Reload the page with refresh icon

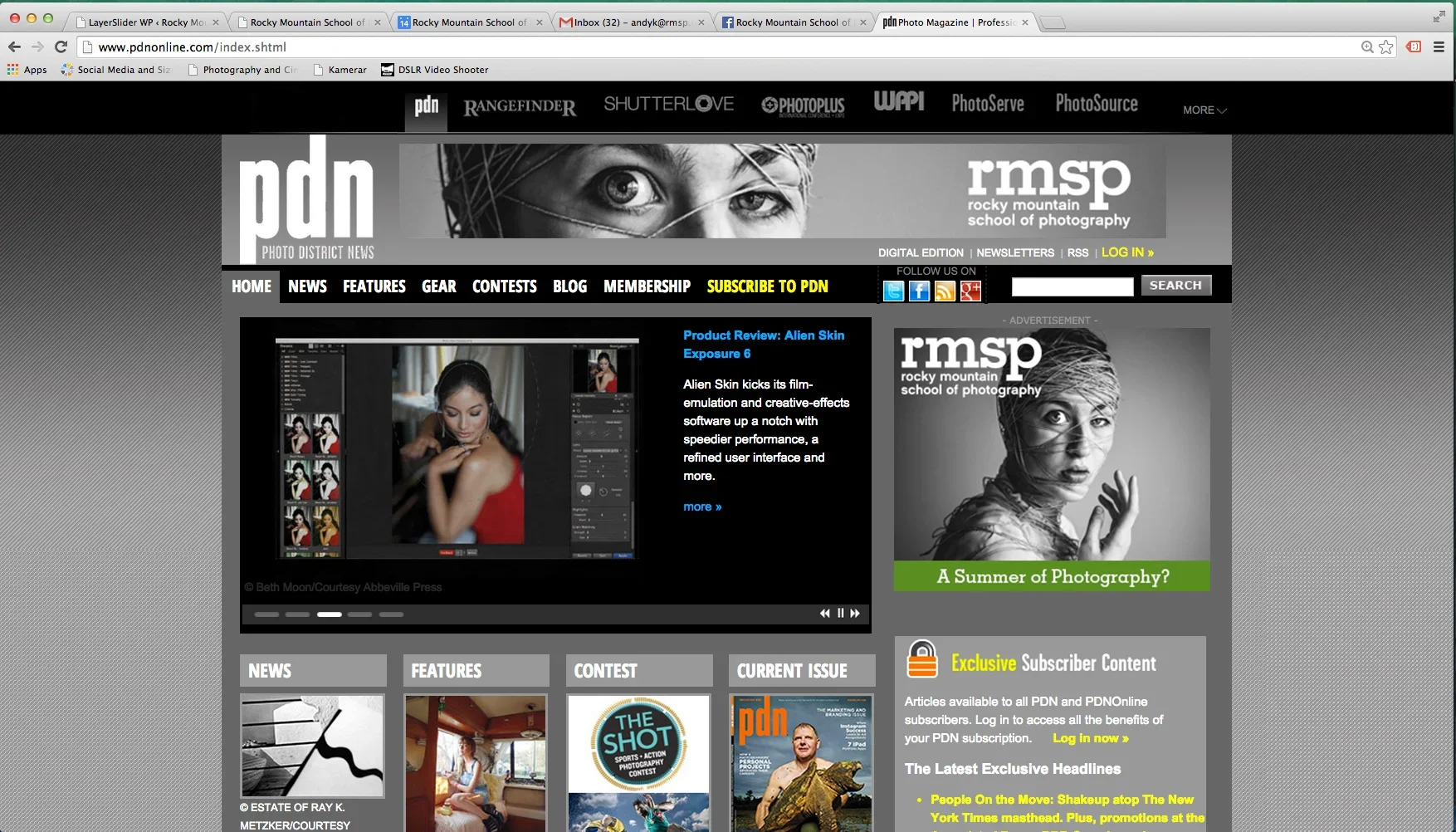coord(61,47)
